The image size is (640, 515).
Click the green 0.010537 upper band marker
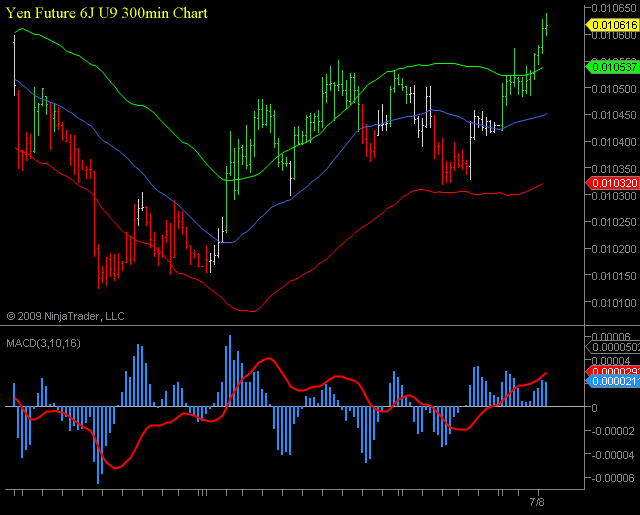612,67
